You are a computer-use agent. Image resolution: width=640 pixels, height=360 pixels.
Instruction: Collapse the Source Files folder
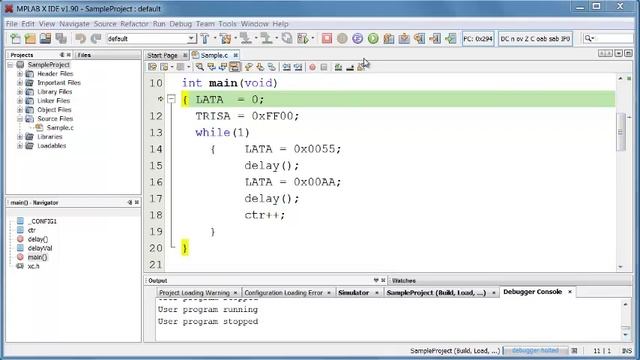pyautogui.click(x=20, y=119)
